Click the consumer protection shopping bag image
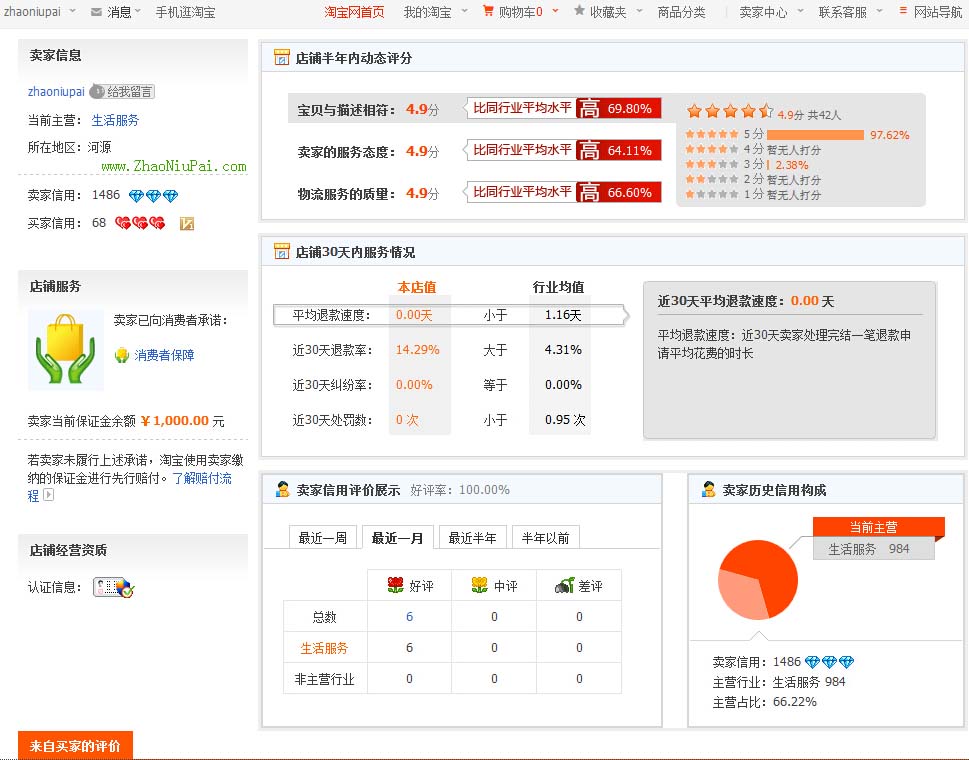 pyautogui.click(x=66, y=350)
